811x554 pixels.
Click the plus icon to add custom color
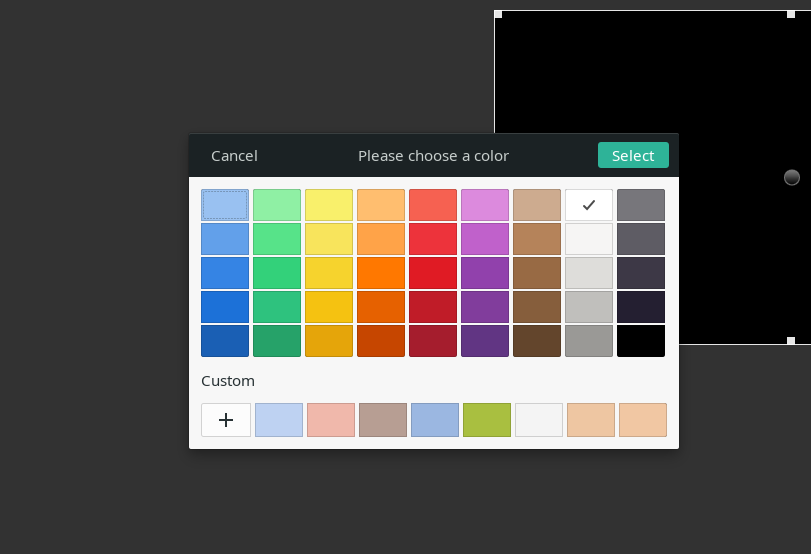click(226, 420)
